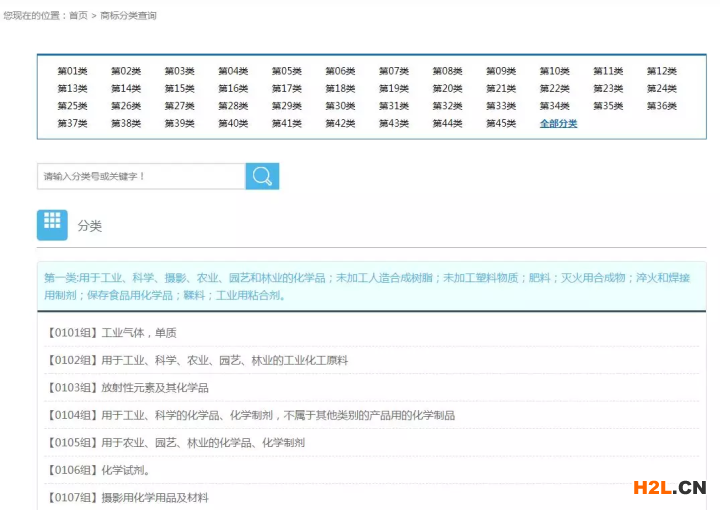Select class 第35类

(608, 106)
